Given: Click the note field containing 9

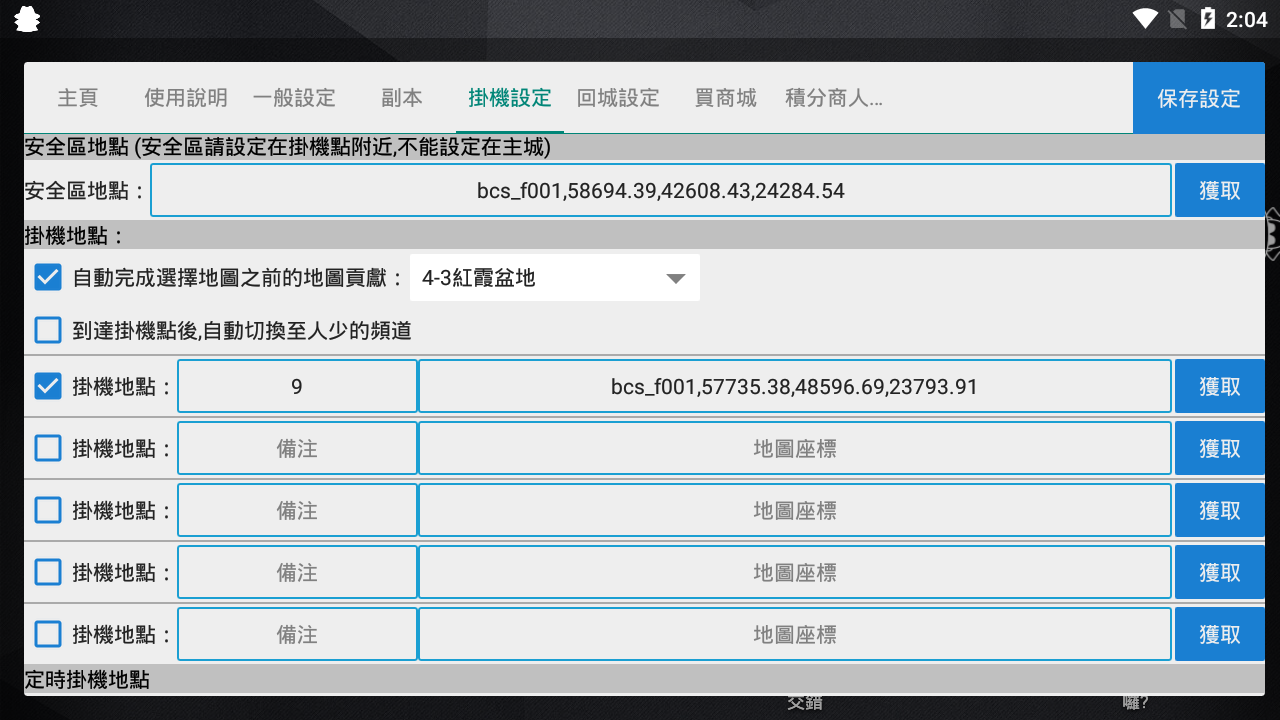Looking at the screenshot, I should pos(297,386).
